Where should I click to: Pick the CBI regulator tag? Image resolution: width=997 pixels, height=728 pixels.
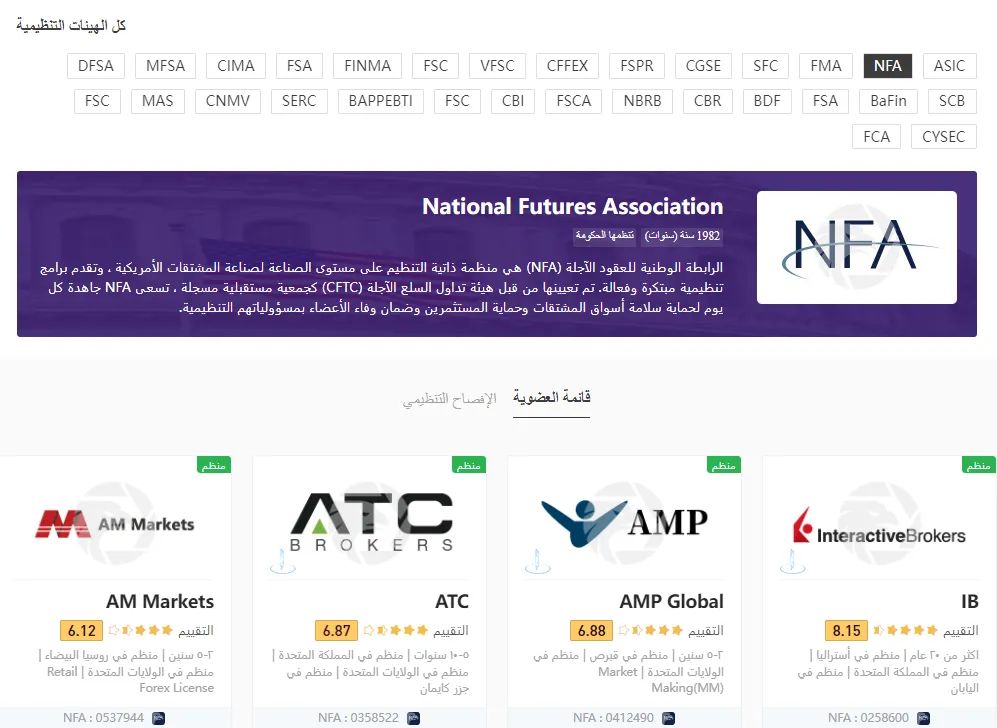(x=513, y=101)
